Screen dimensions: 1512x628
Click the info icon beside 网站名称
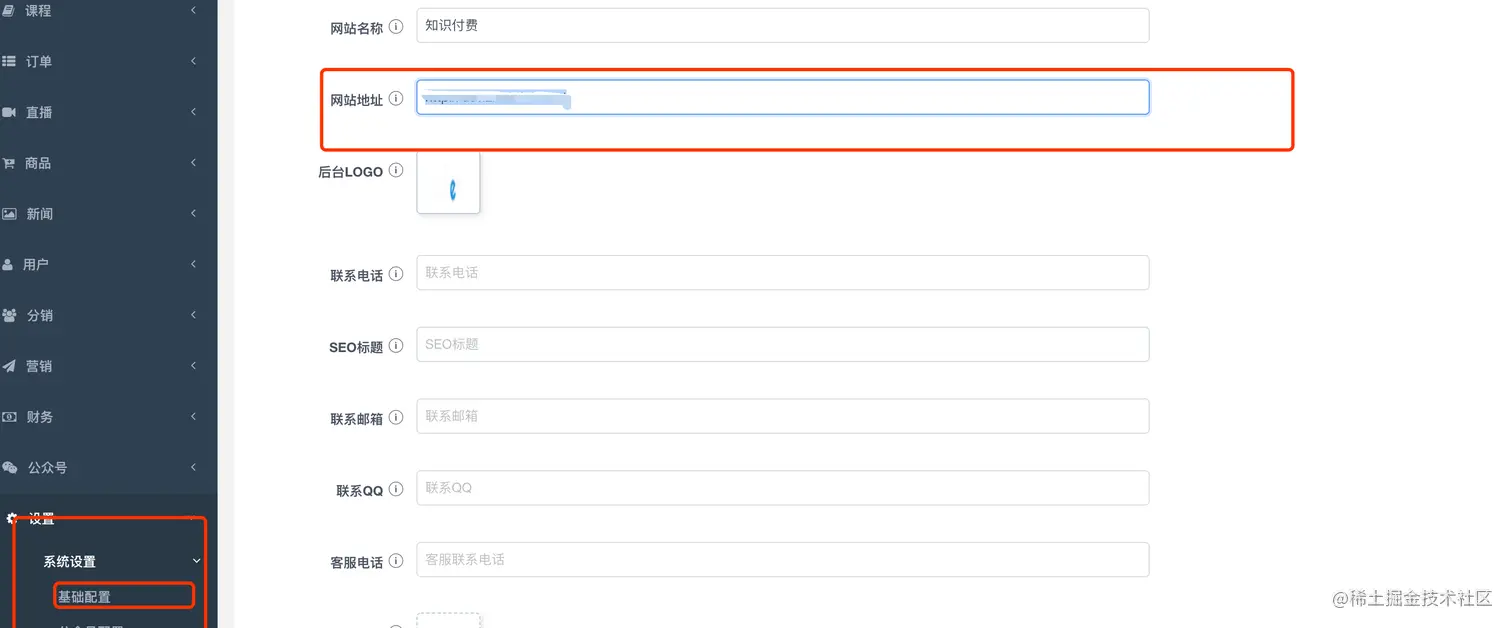(x=396, y=27)
